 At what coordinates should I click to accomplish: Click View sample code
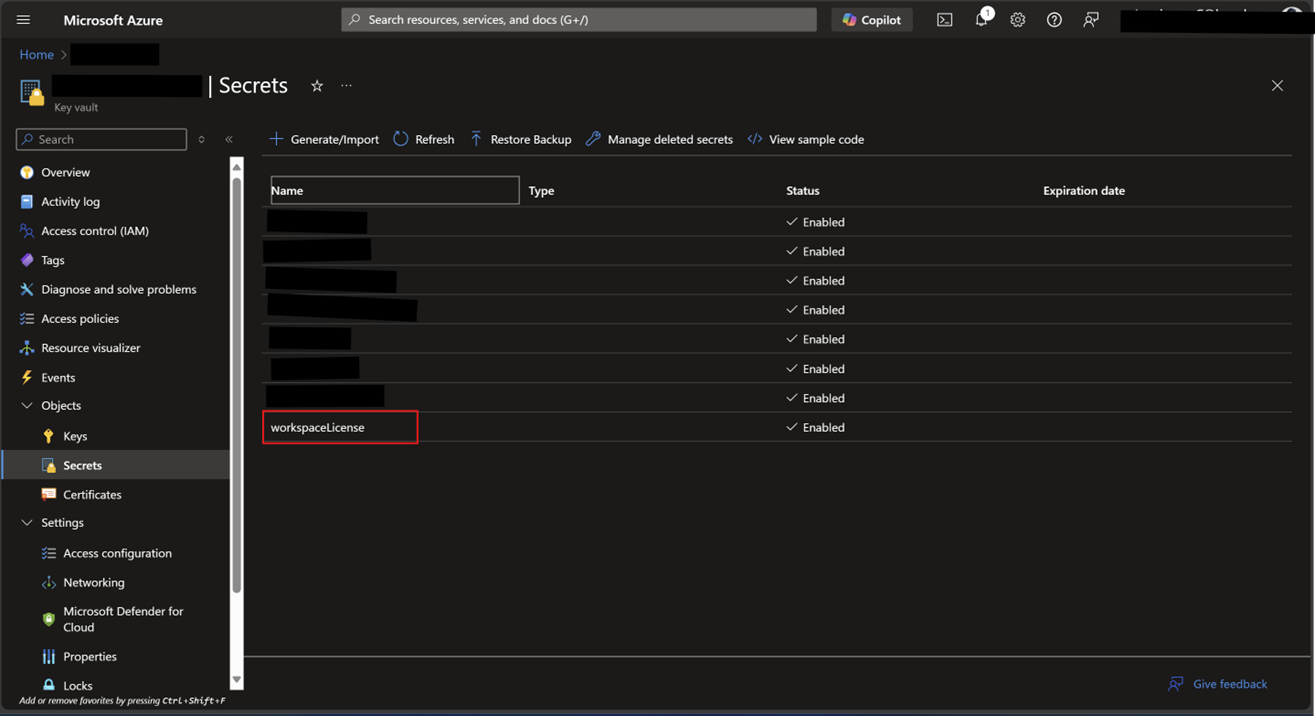tap(806, 139)
